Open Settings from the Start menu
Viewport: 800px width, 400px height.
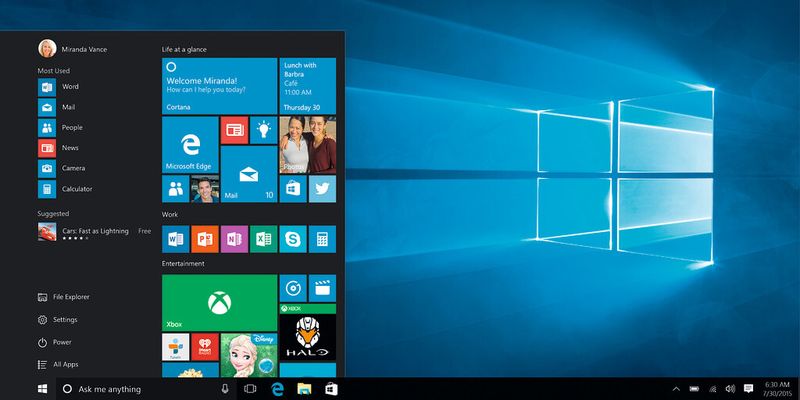click(58, 320)
